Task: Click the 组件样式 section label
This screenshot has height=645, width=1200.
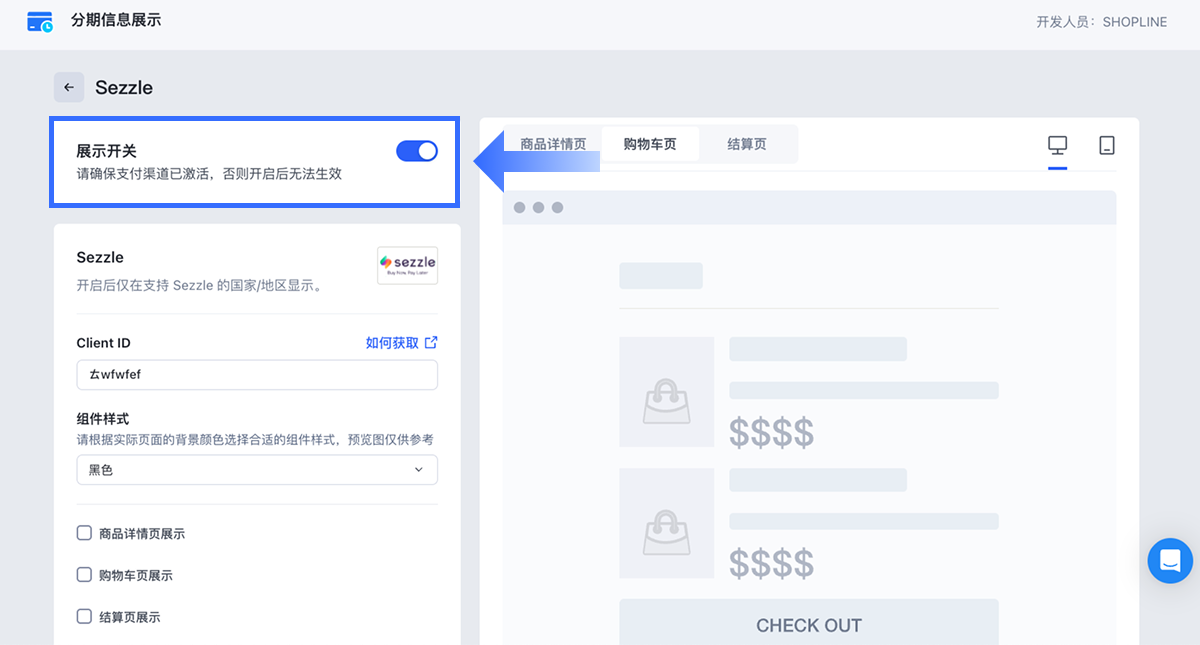Action: (103, 419)
